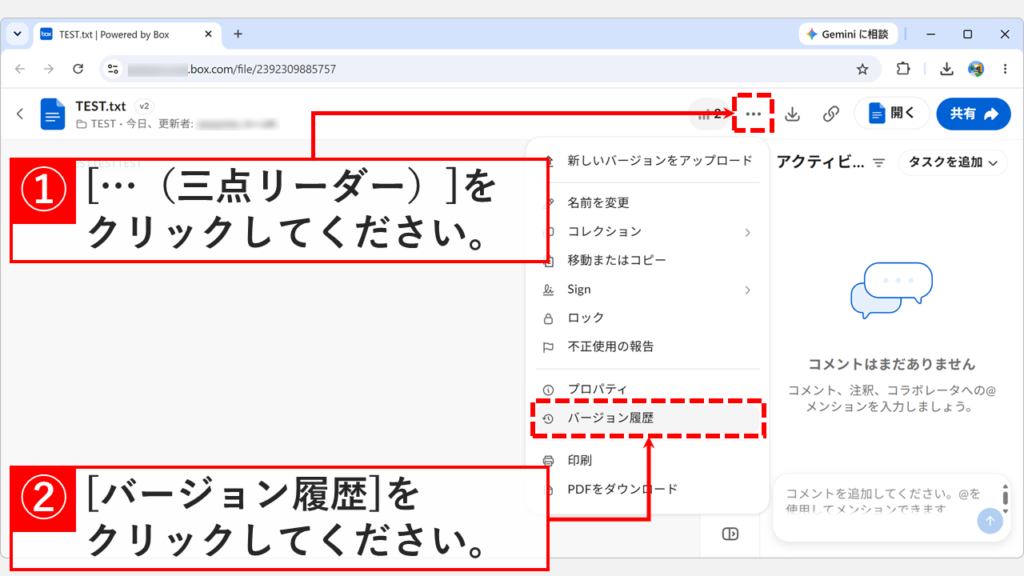Click the アクティビ... panel heading
Viewport: 1024px width, 576px height.
click(x=820, y=162)
